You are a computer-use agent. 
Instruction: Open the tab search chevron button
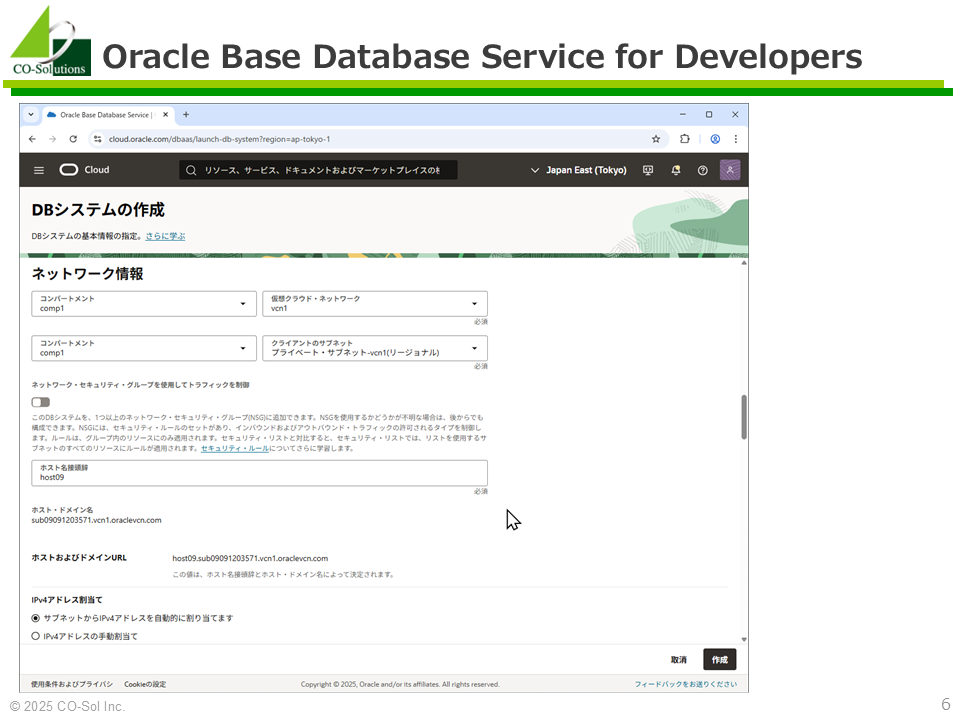coord(31,114)
